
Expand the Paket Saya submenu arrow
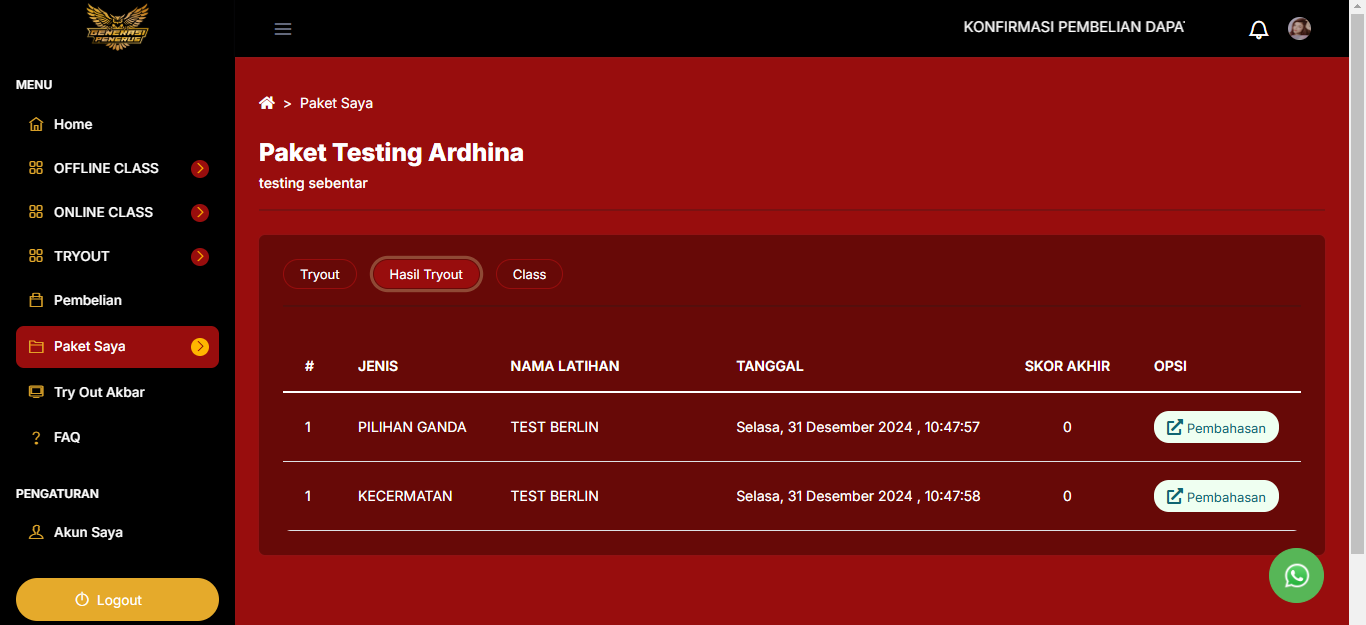click(200, 347)
